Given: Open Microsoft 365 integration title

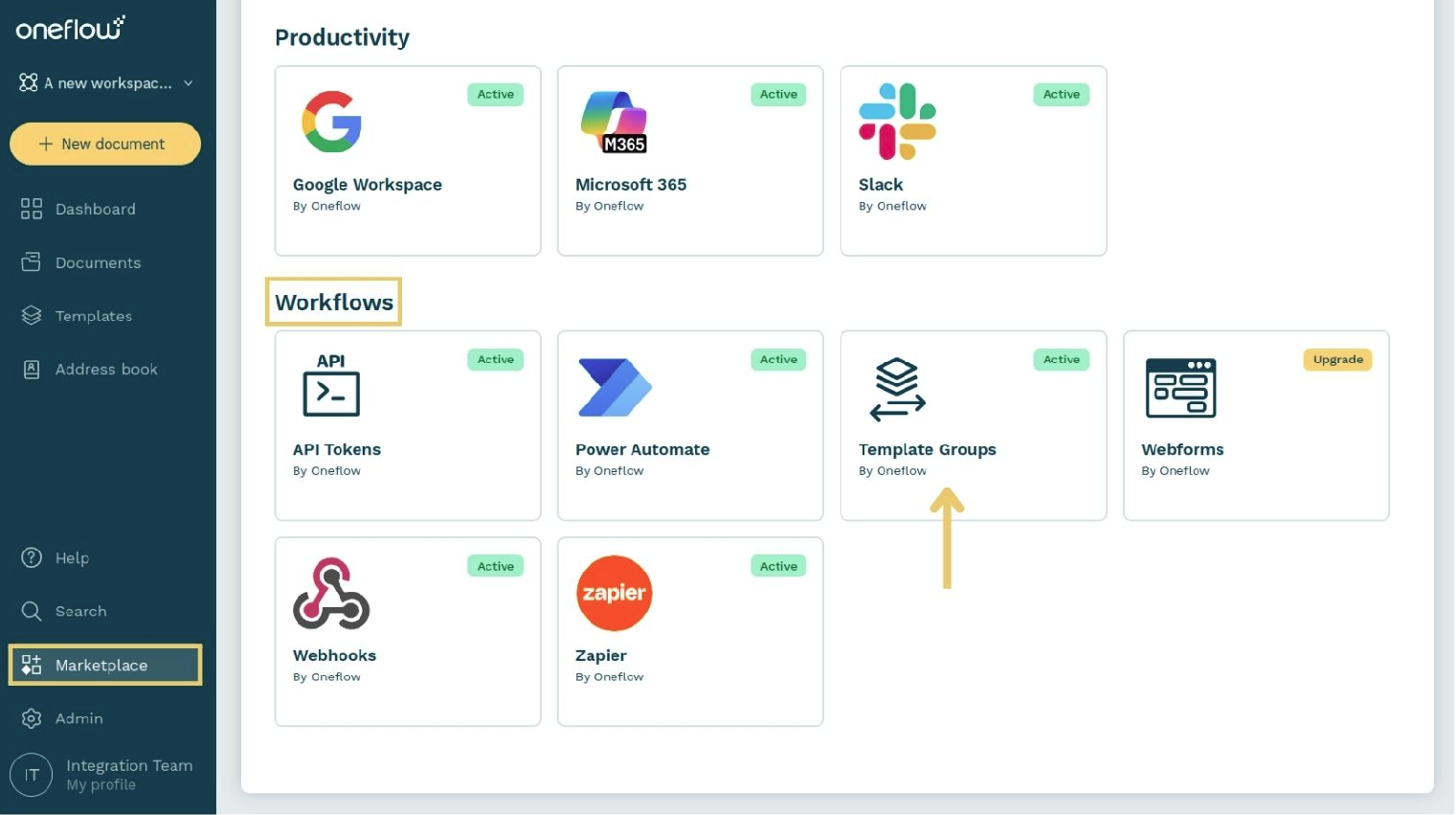Looking at the screenshot, I should [631, 185].
